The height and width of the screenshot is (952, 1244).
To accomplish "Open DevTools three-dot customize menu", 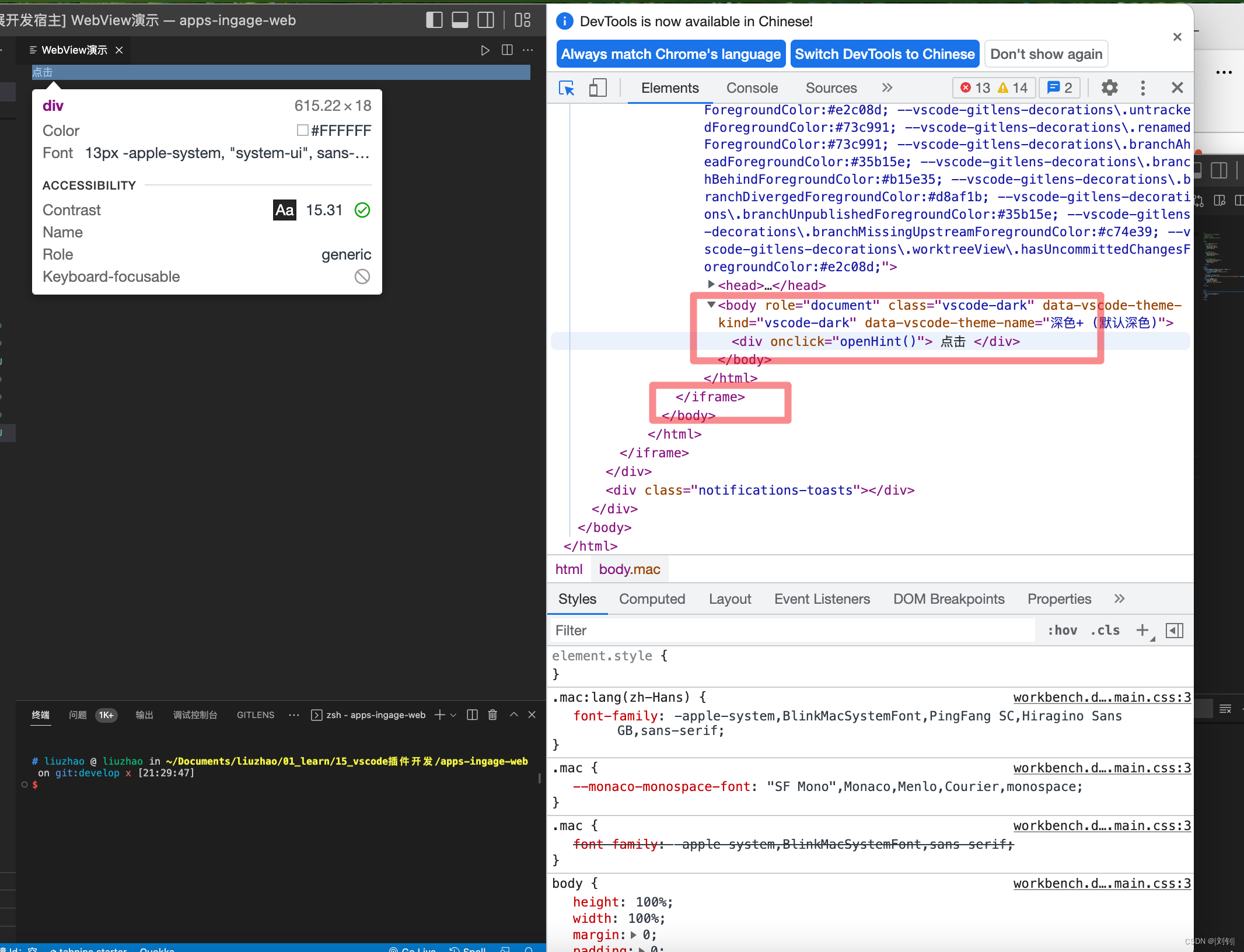I will tap(1142, 88).
